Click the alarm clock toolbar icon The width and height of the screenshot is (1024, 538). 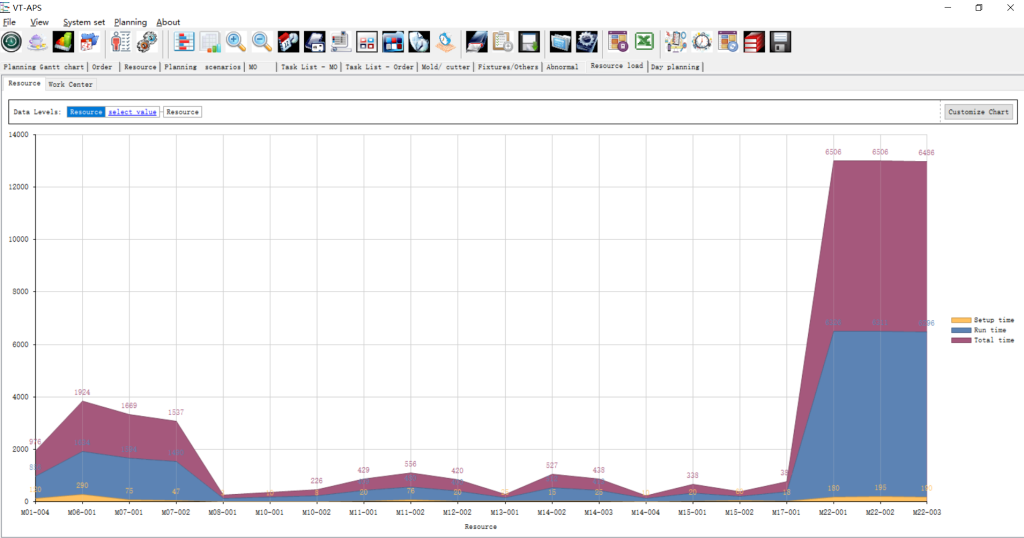702,41
